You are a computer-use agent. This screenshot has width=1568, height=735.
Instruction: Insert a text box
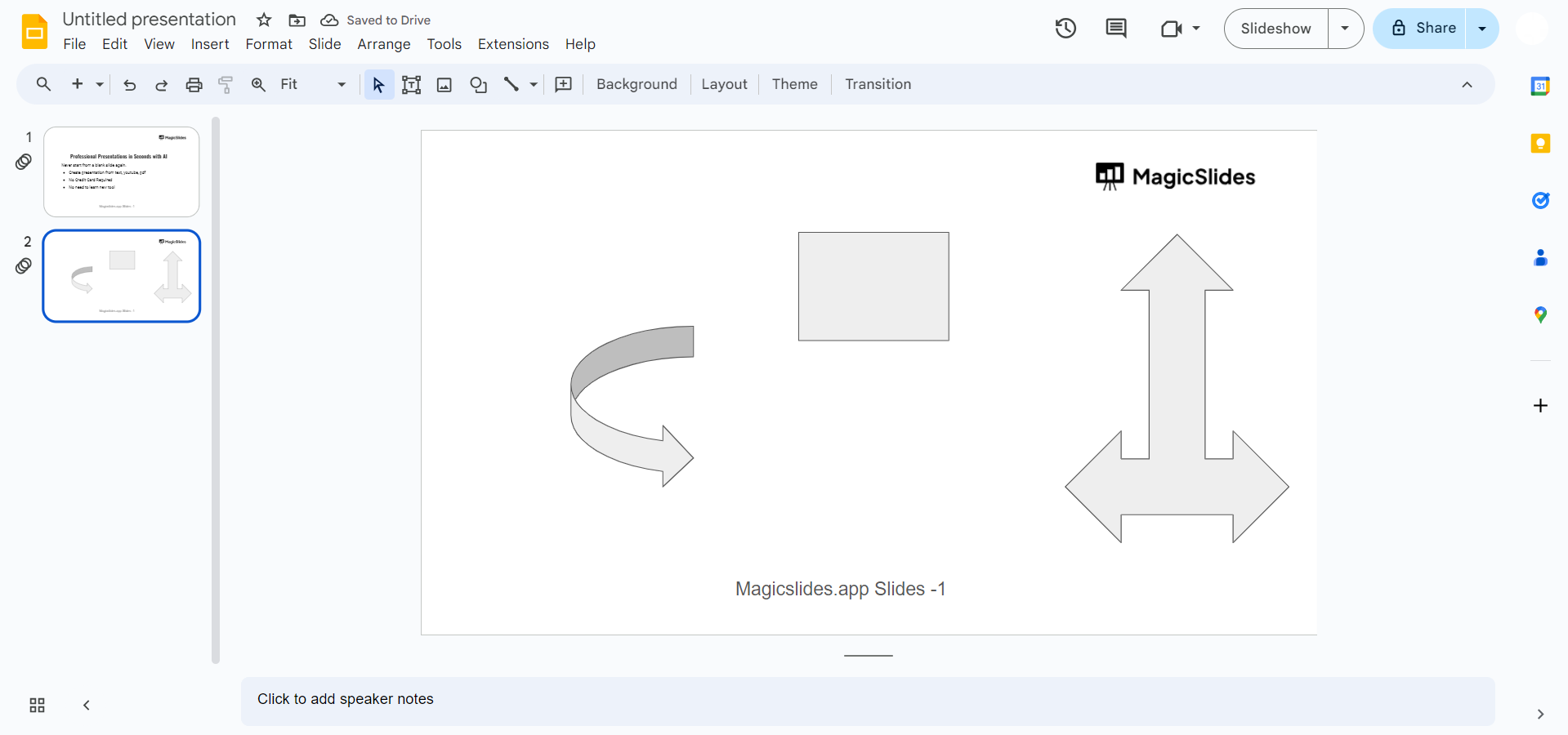pos(412,84)
